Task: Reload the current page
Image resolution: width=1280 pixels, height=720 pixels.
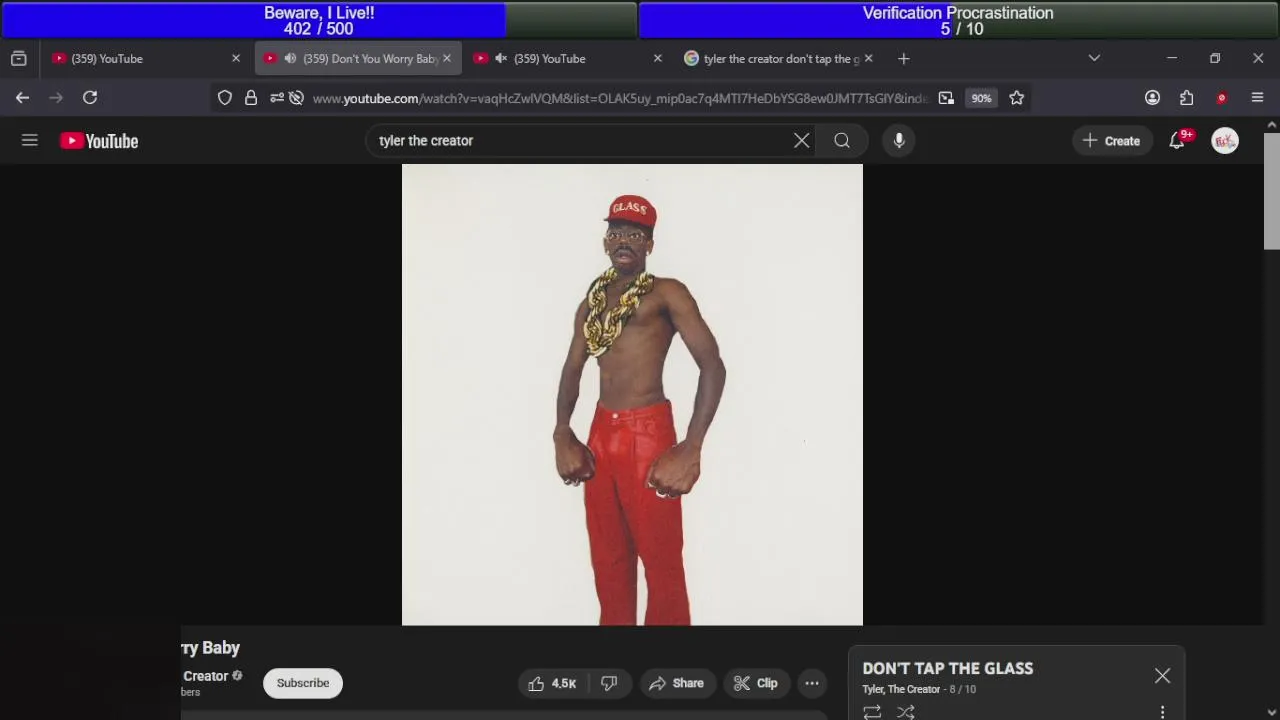Action: [x=90, y=97]
